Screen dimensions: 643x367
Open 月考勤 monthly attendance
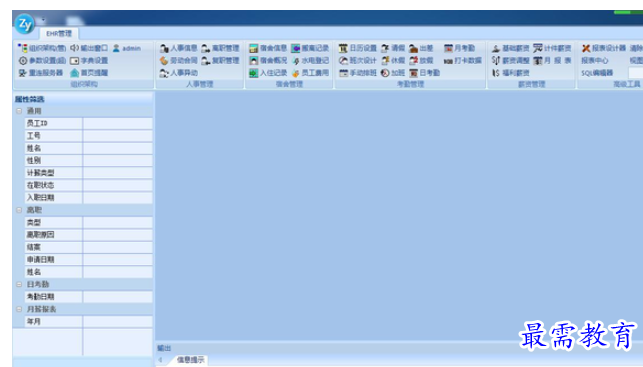[x=459, y=48]
